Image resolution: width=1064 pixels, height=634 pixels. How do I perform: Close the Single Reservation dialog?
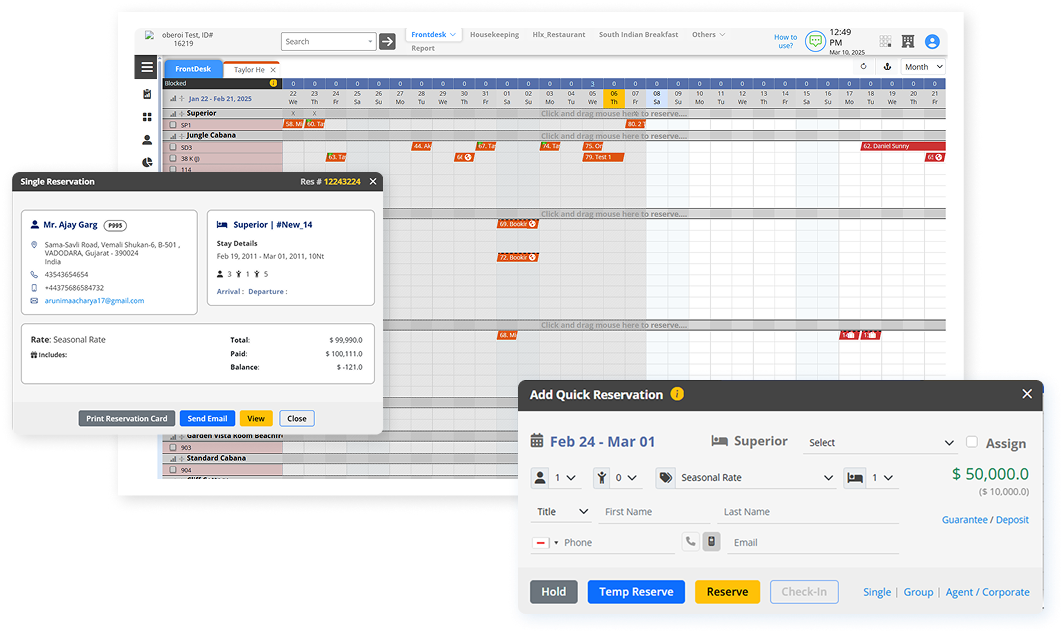click(373, 181)
